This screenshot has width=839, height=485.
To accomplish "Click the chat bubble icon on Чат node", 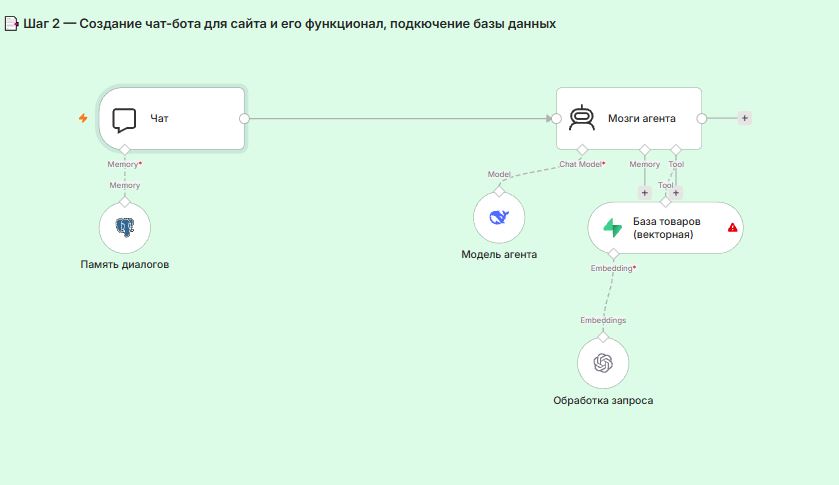I will coord(124,120).
